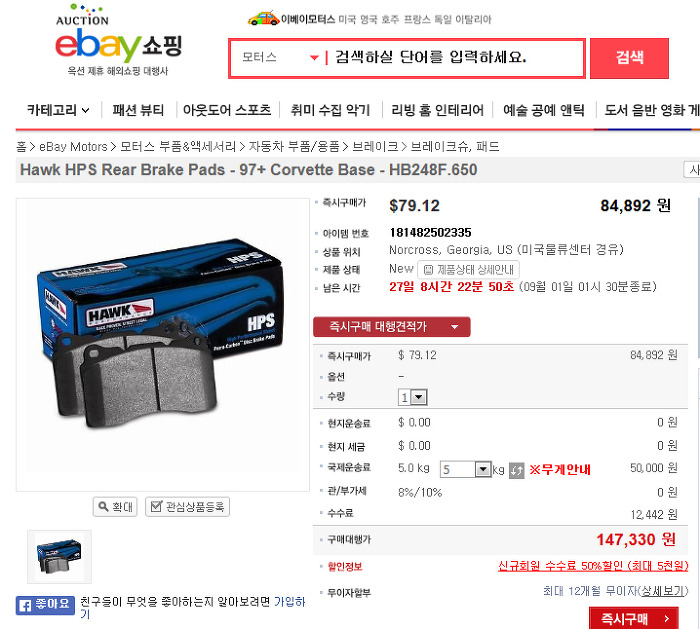Click the red 검색 search button
Viewport: 700px width, 629px height.
pos(629,58)
